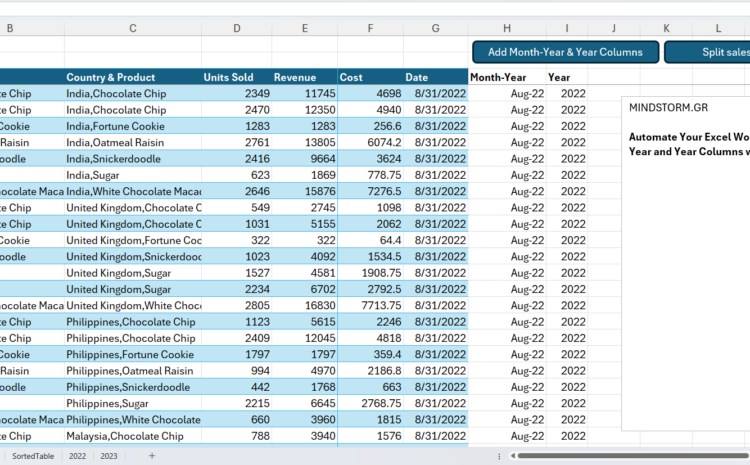Select revenue value 13805

coord(305,143)
